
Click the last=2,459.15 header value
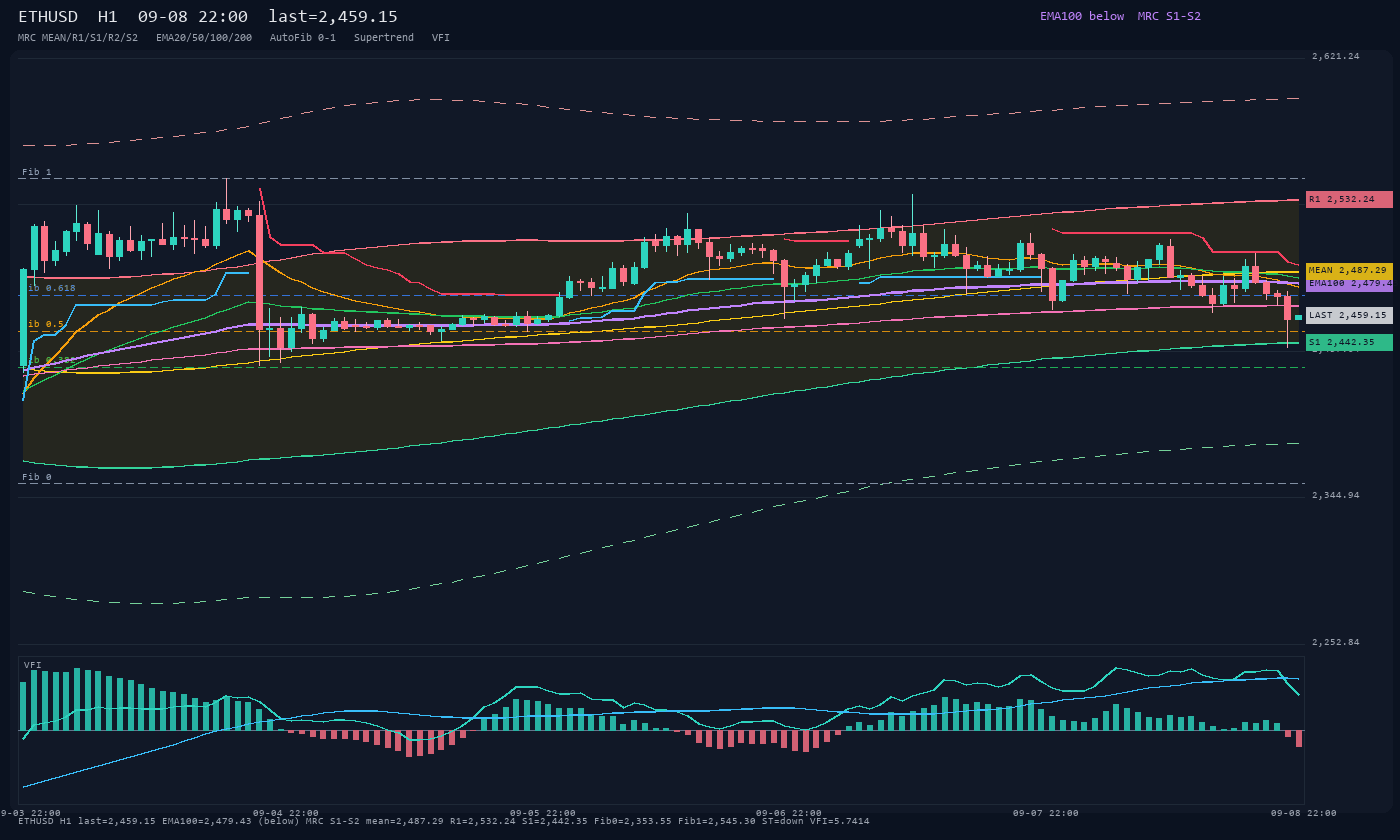pos(333,17)
